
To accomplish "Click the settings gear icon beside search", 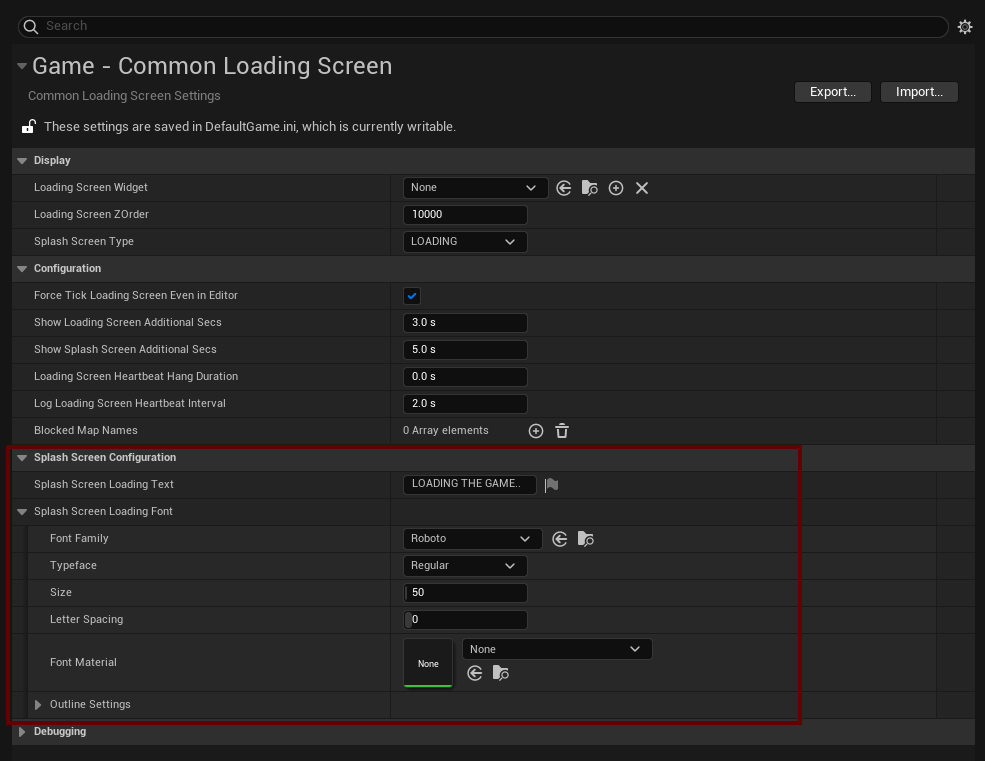I will 964,27.
